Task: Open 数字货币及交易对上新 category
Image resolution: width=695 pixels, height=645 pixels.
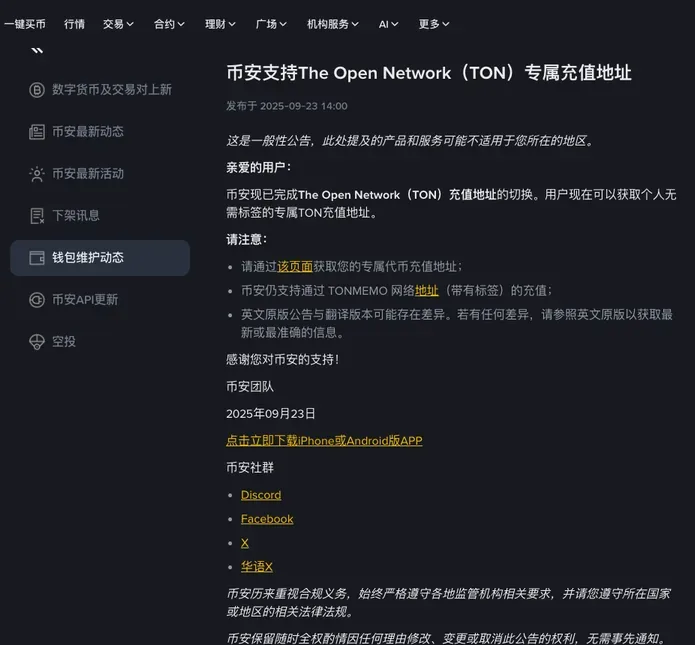Action: (x=100, y=90)
